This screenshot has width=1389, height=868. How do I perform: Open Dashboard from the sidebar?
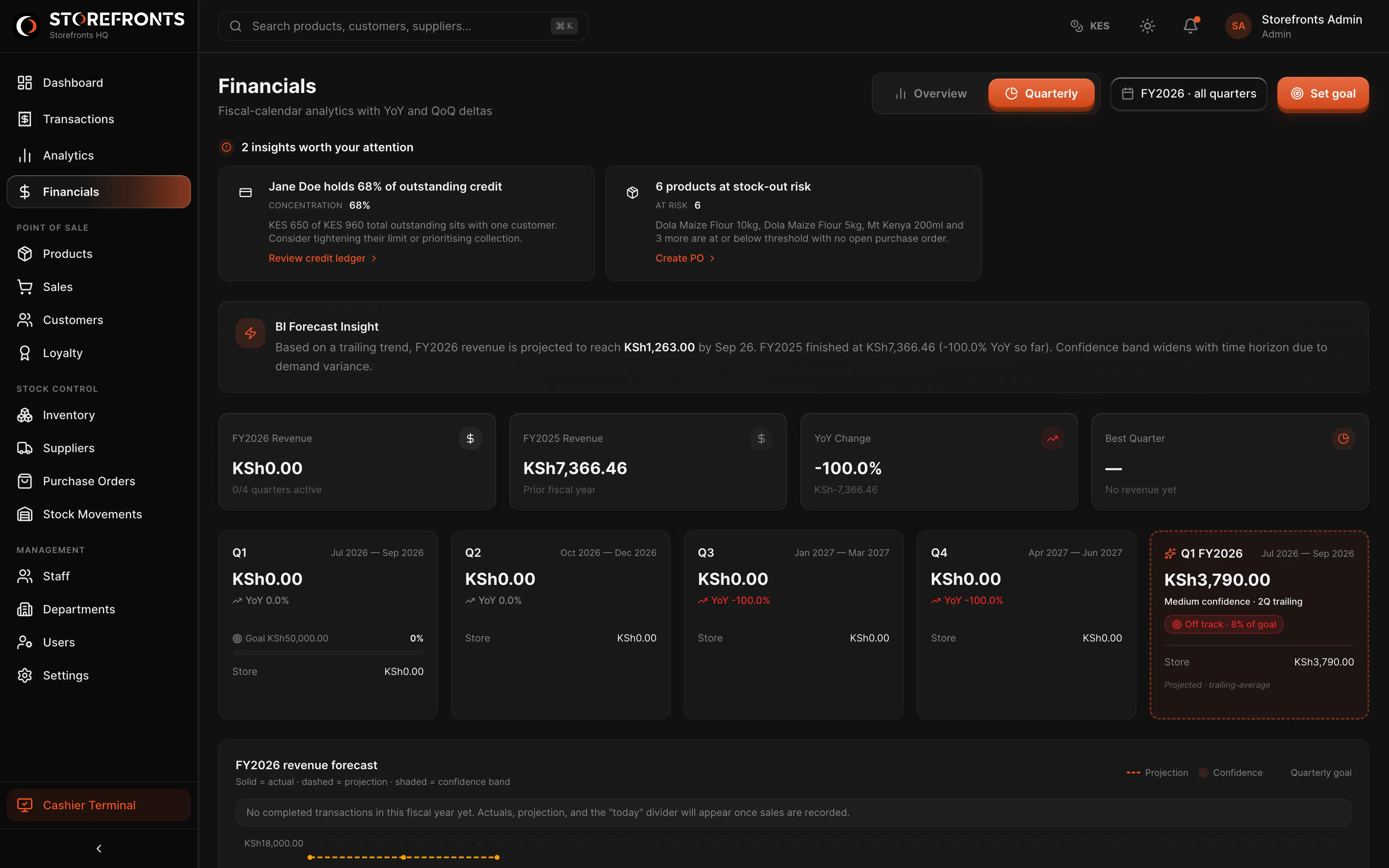pyautogui.click(x=99, y=83)
